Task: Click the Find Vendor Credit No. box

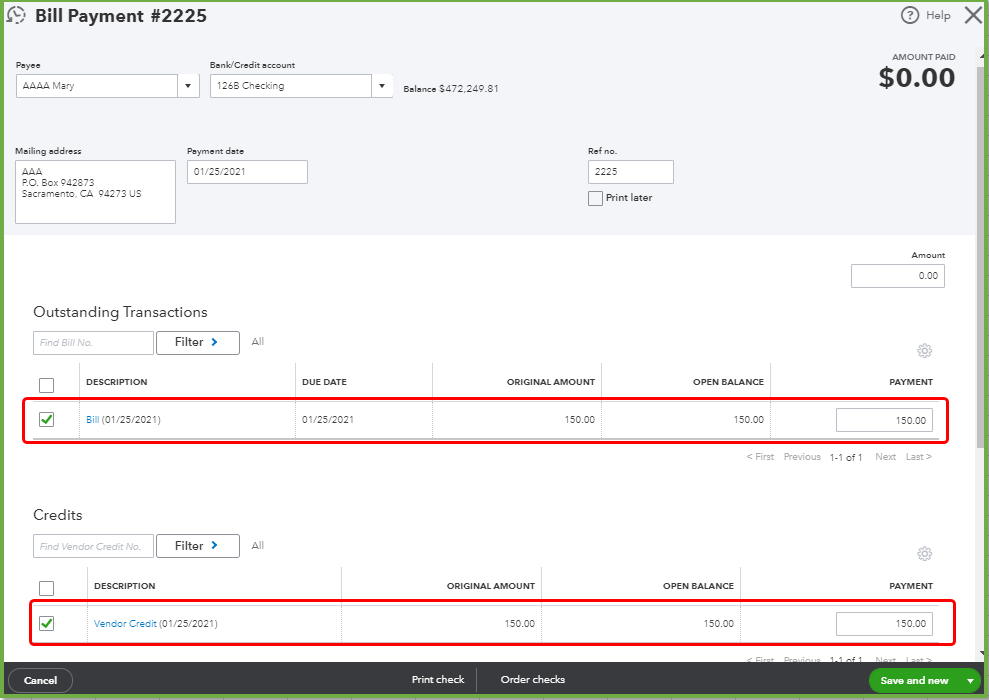Action: pyautogui.click(x=93, y=546)
